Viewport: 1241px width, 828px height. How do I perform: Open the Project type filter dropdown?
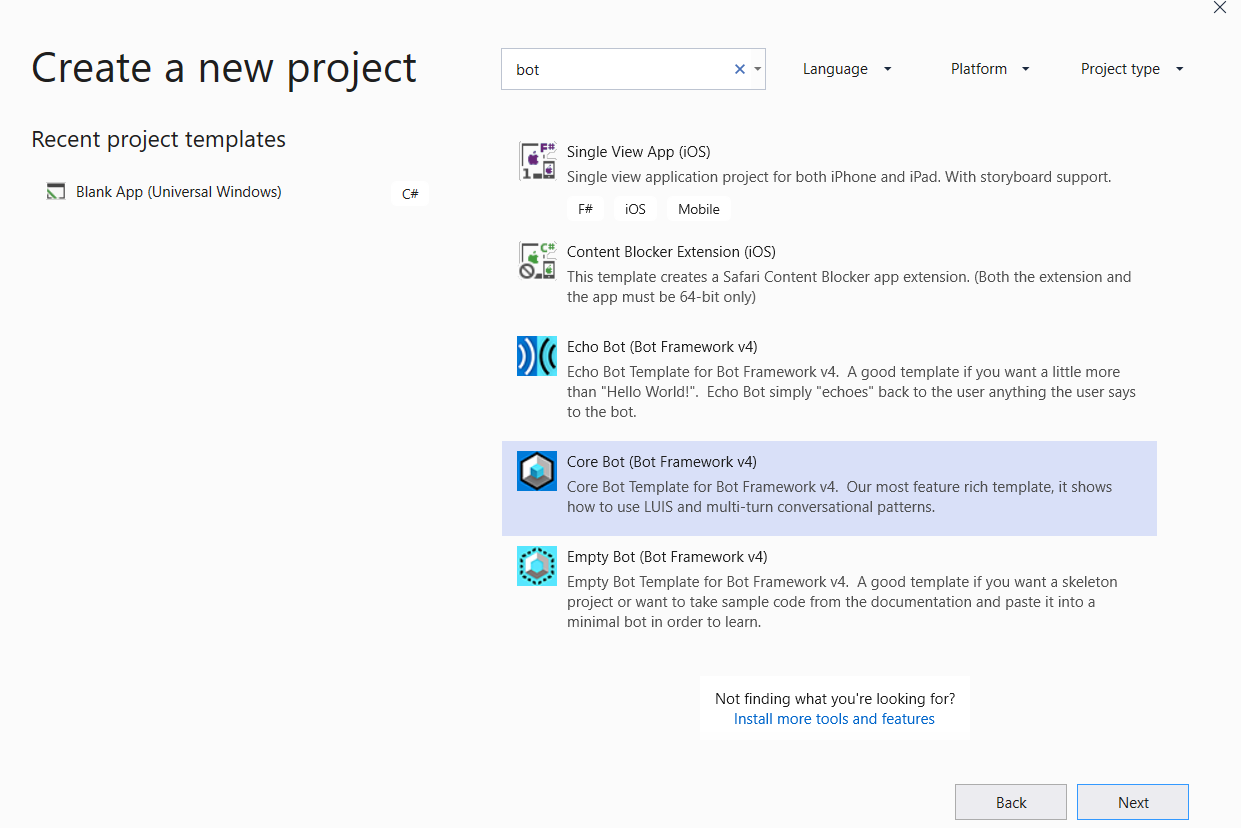[x=1132, y=69]
